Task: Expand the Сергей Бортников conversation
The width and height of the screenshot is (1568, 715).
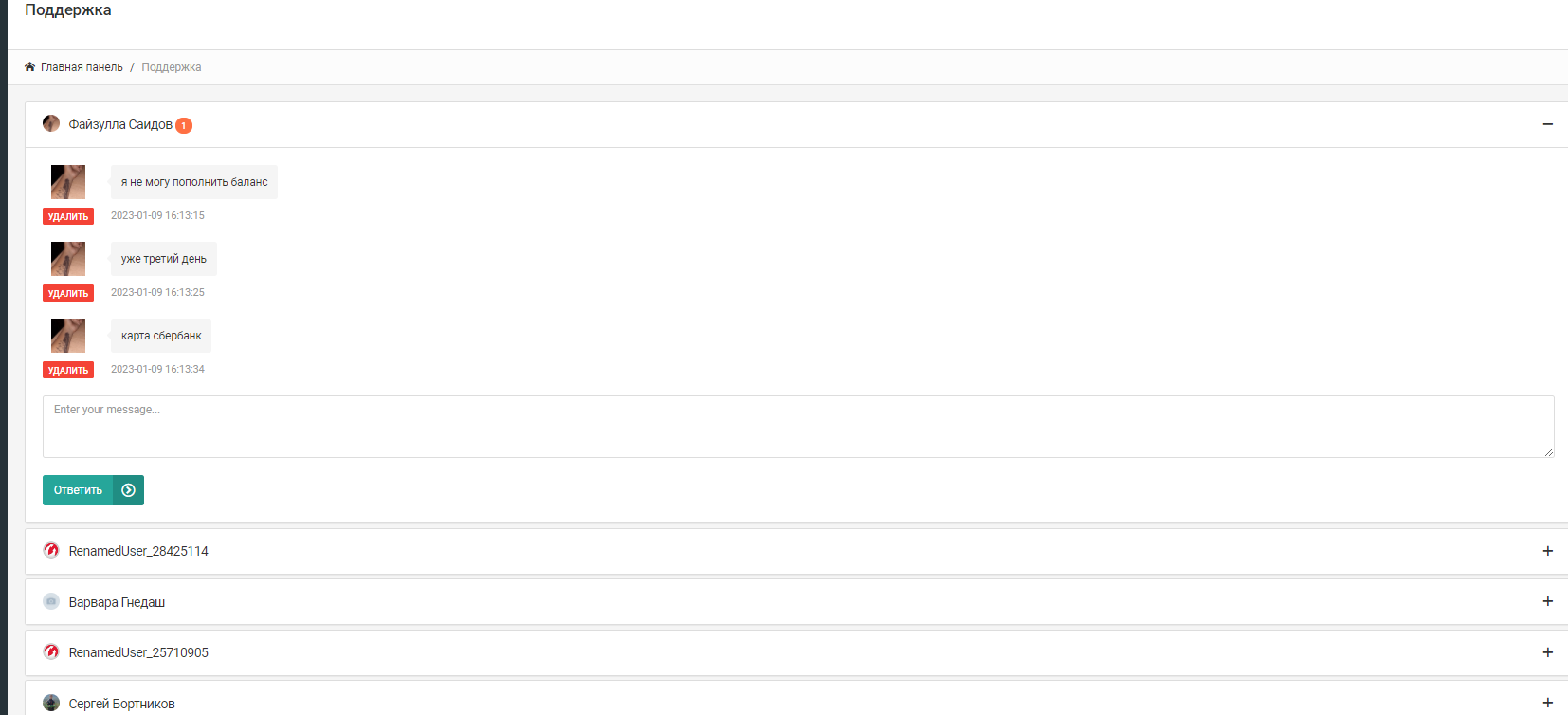Action: [1547, 703]
